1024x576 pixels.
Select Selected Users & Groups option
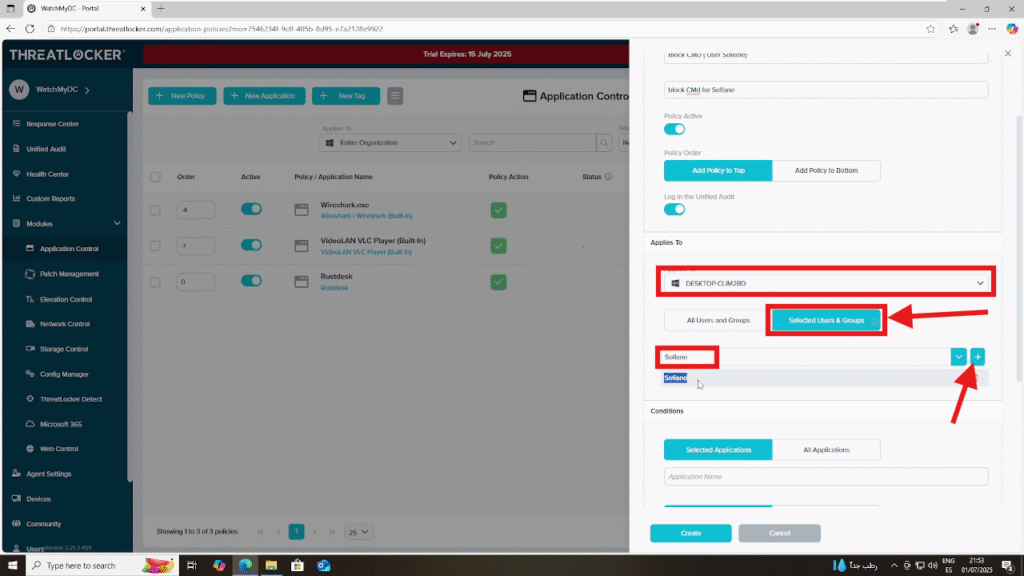[x=826, y=320]
